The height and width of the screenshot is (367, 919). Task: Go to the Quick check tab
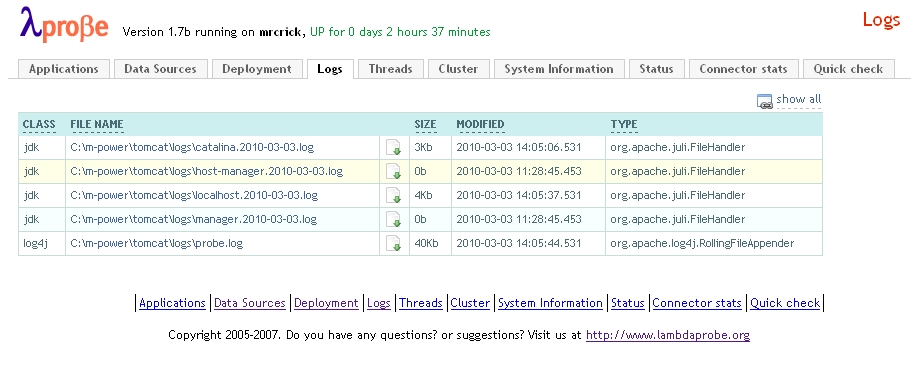(848, 69)
